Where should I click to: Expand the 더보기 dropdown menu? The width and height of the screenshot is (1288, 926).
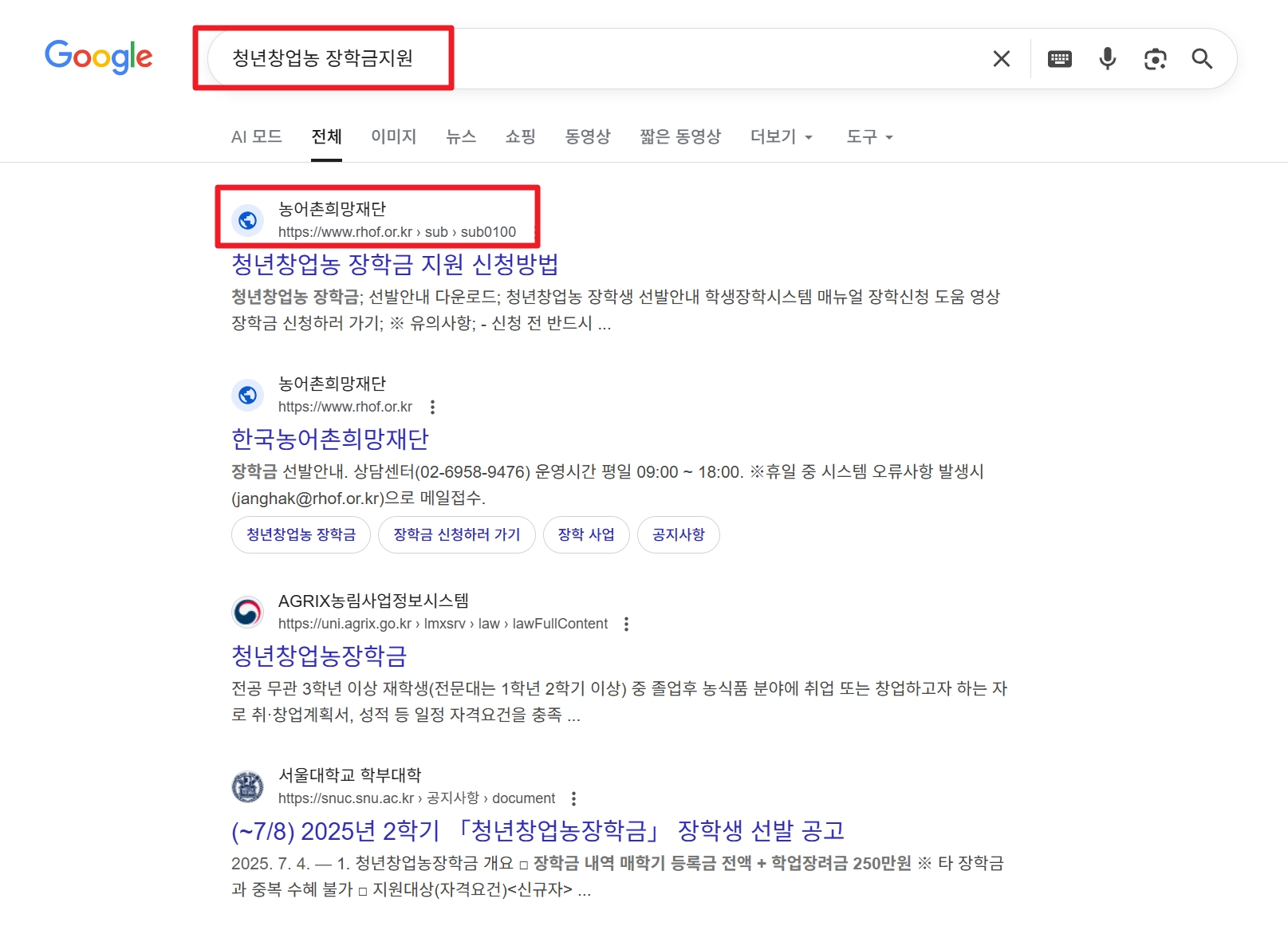(x=781, y=136)
